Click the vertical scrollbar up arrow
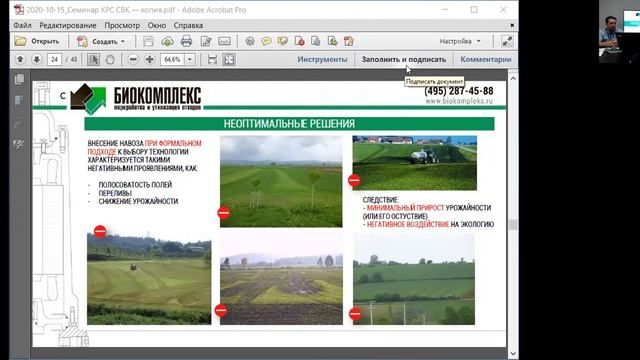The width and height of the screenshot is (640, 360). [513, 78]
